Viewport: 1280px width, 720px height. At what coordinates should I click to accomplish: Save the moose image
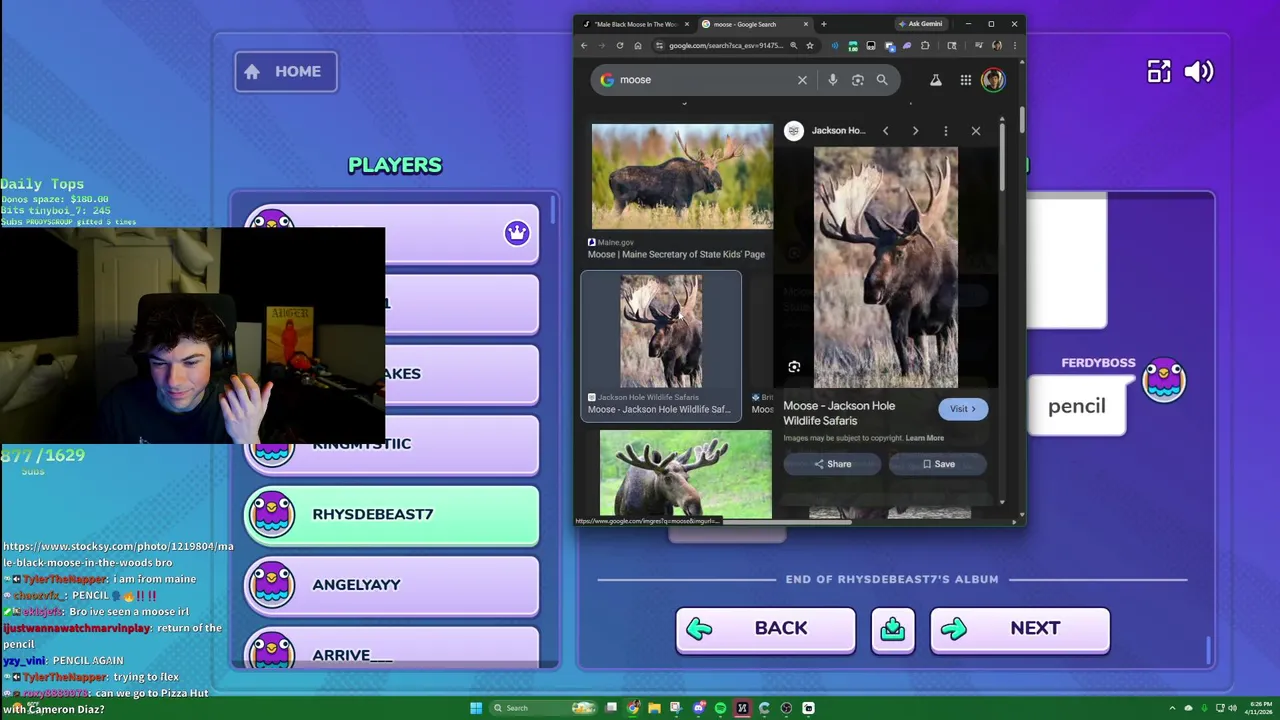(938, 464)
